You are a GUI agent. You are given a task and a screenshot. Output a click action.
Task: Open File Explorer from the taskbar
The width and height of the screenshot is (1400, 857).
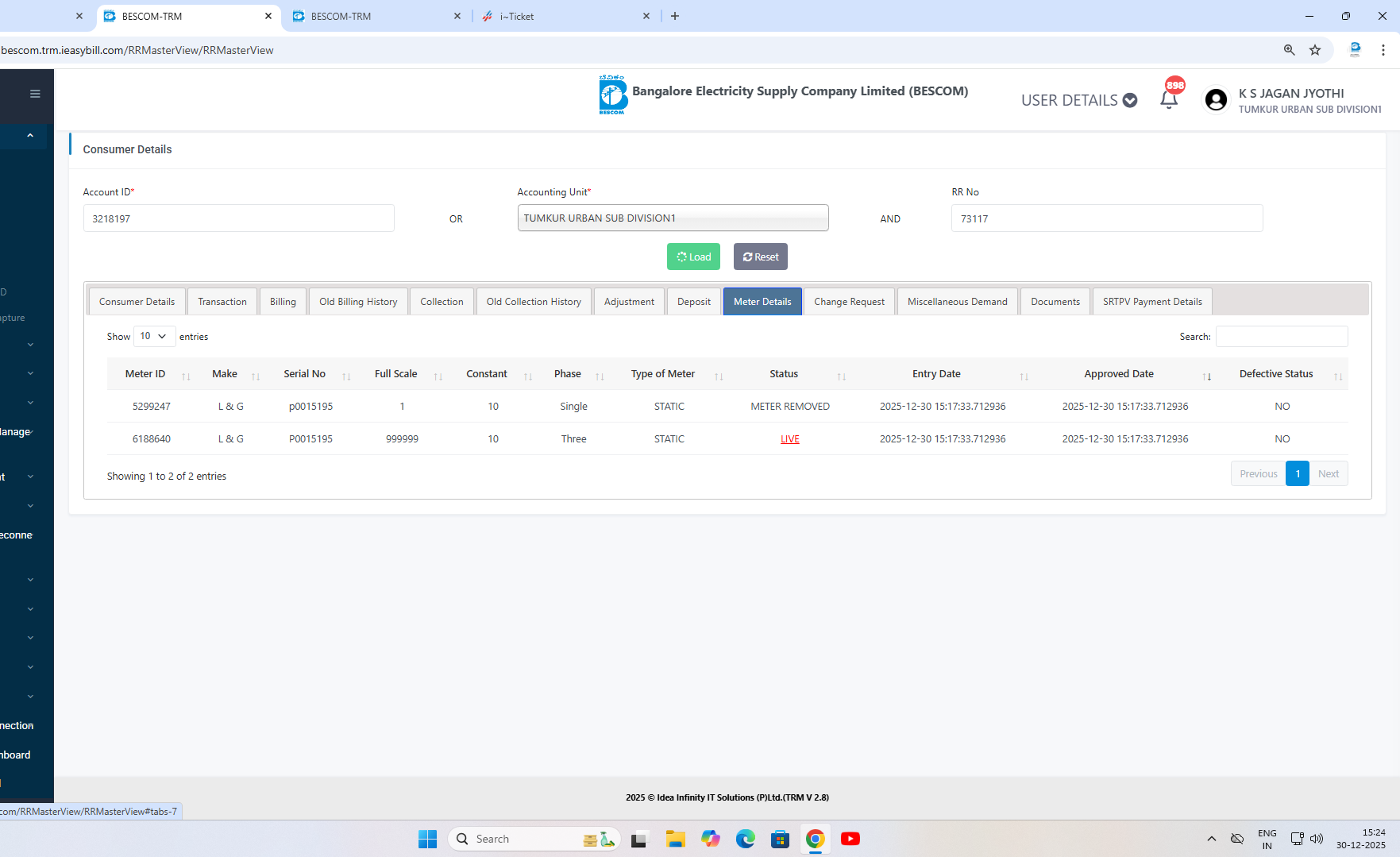tap(675, 839)
